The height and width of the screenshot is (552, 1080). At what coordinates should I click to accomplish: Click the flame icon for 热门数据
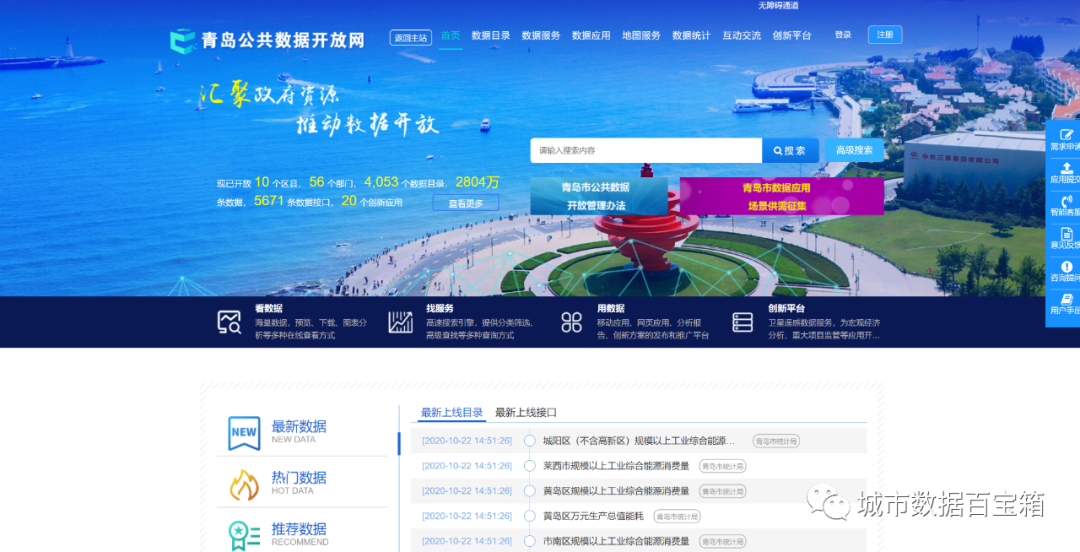pyautogui.click(x=244, y=484)
